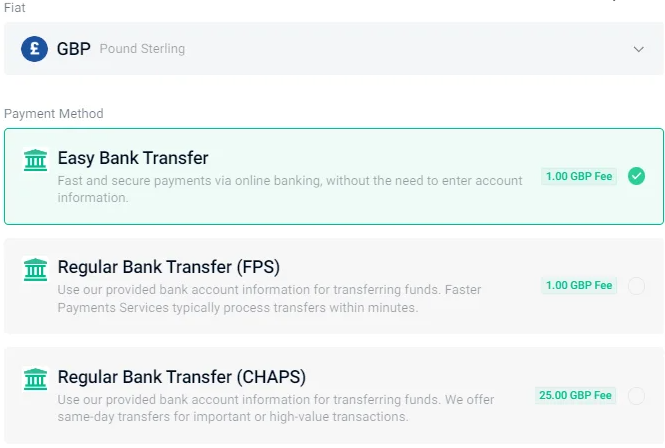This screenshot has height=448, width=665.
Task: Expand the fiat currency chevron arrow
Action: point(638,49)
